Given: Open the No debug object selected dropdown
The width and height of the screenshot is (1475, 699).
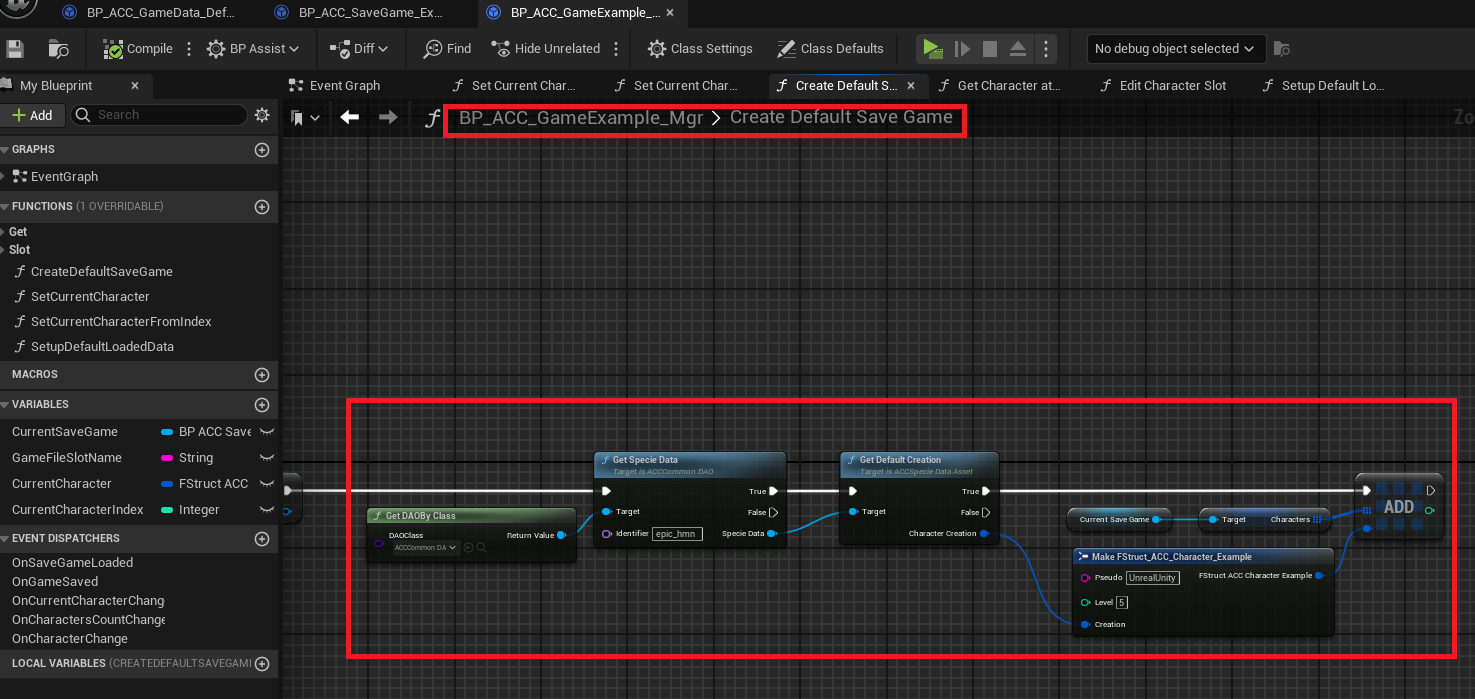Looking at the screenshot, I should (1176, 48).
